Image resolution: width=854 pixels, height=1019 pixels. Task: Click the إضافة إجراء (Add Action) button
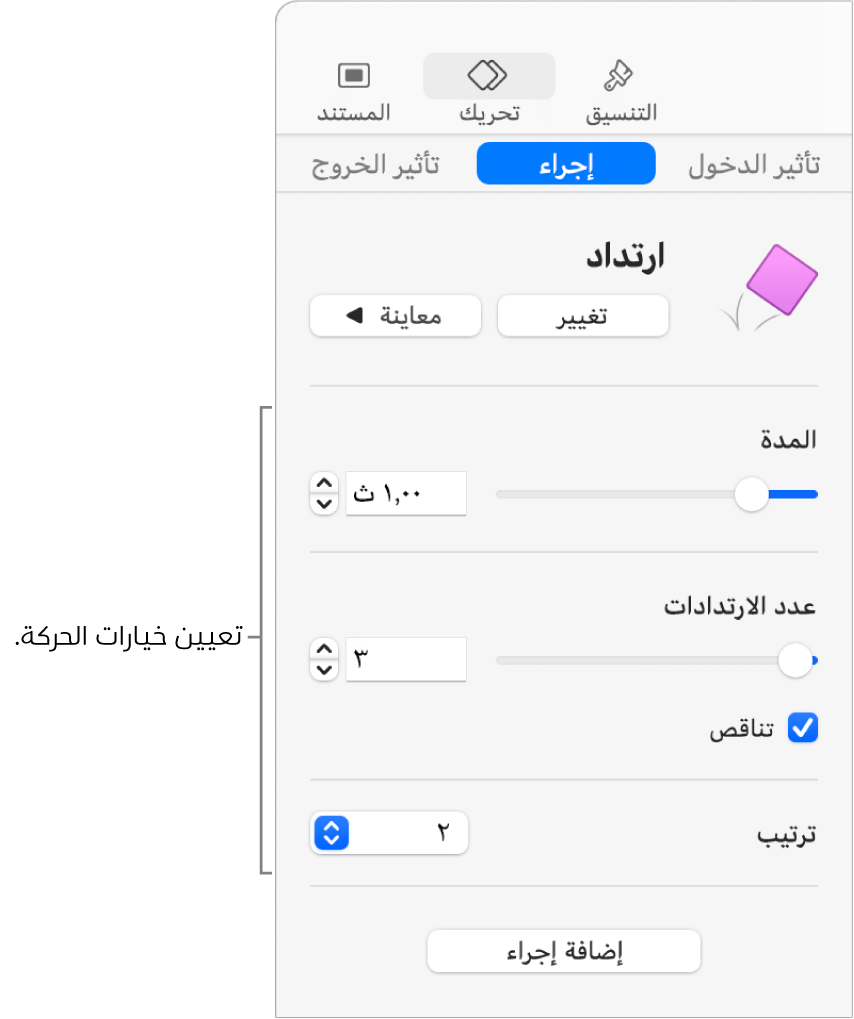(x=564, y=951)
